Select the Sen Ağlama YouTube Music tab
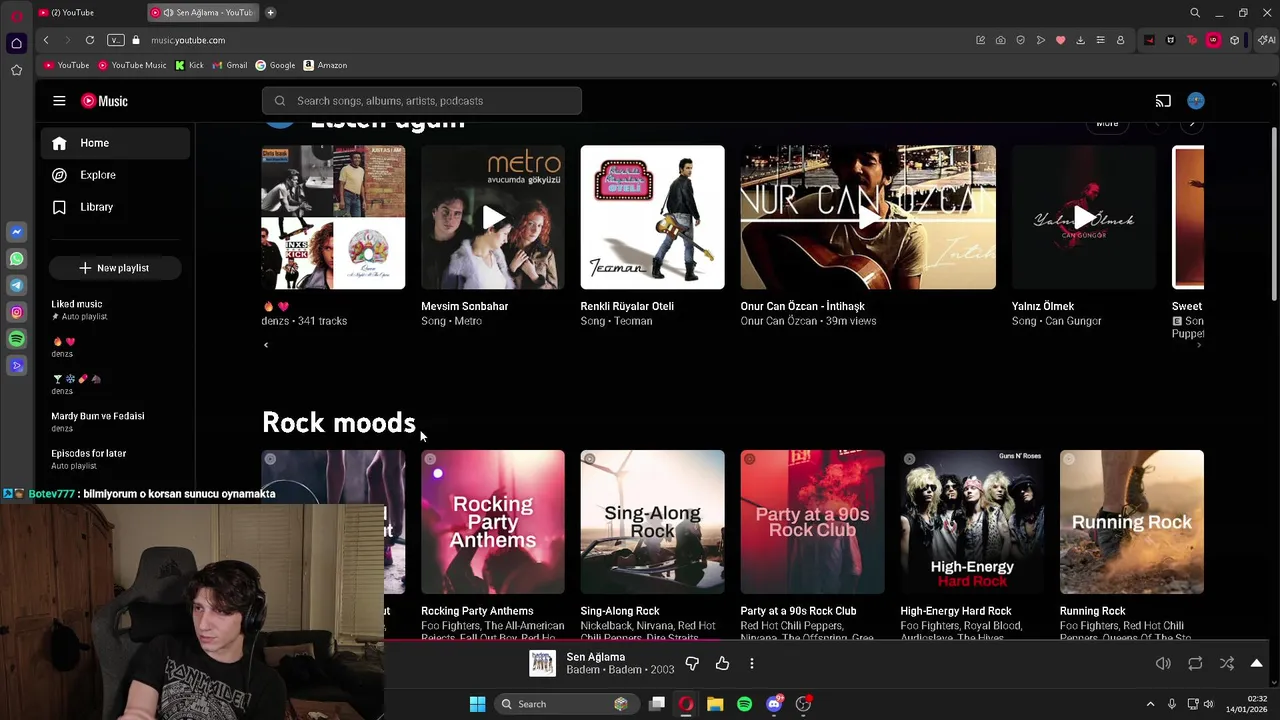The width and height of the screenshot is (1280, 720). pos(203,13)
